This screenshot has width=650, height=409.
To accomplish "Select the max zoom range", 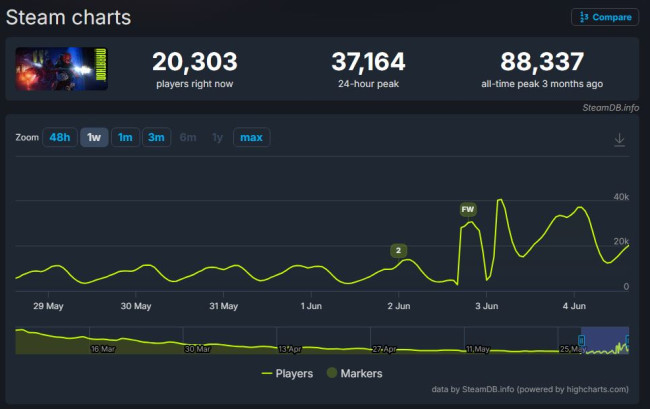I will click(252, 137).
